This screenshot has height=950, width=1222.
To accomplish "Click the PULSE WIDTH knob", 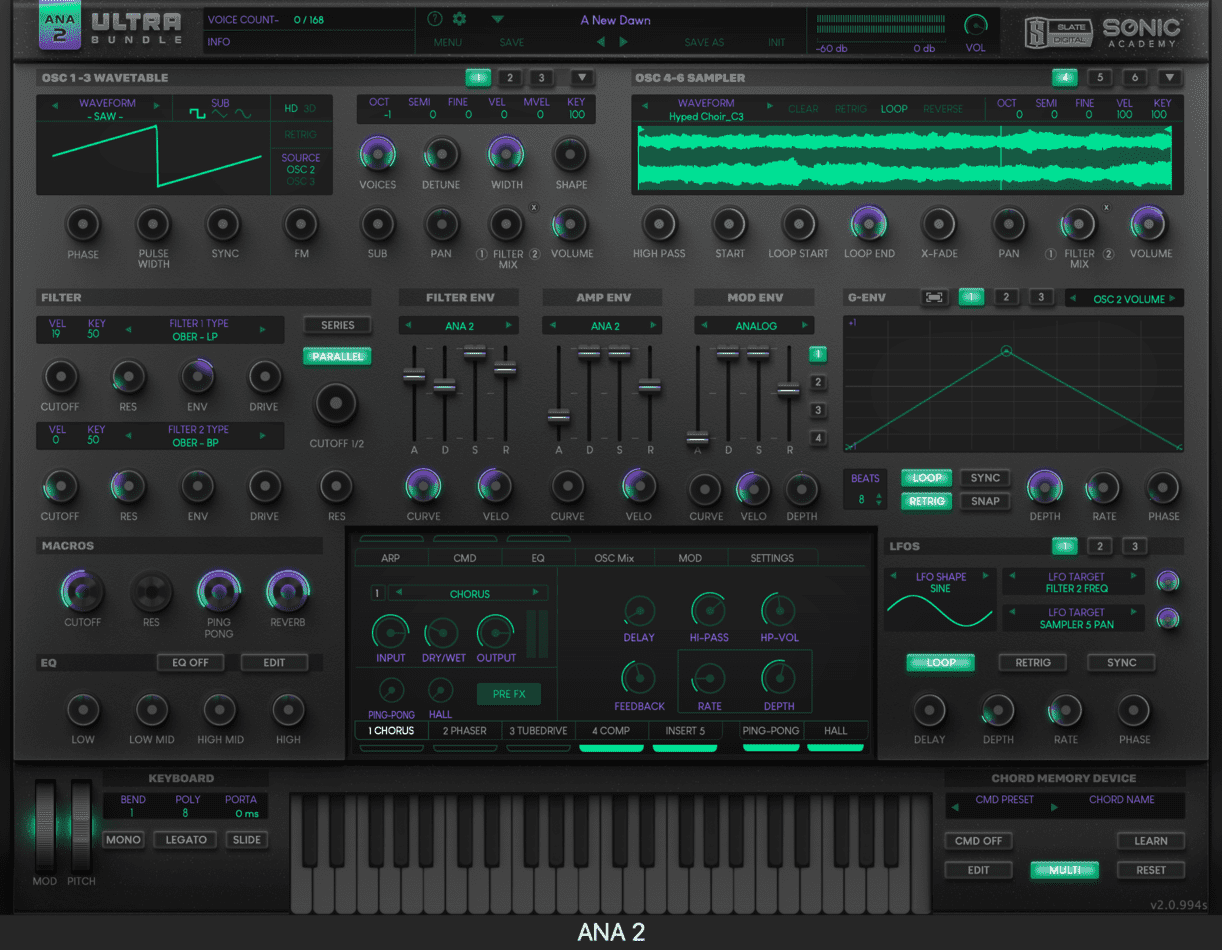I will [153, 224].
